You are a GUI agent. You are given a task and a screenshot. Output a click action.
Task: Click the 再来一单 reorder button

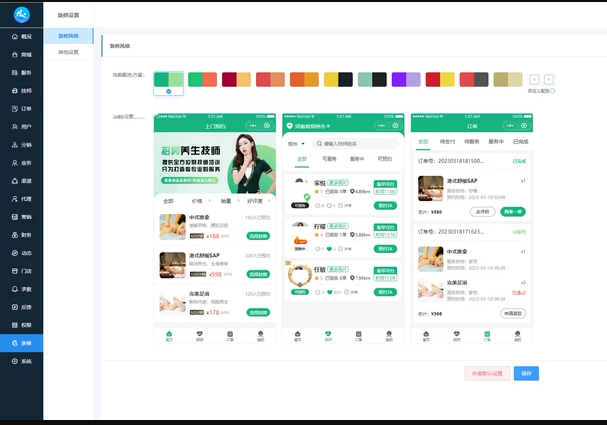tap(513, 212)
